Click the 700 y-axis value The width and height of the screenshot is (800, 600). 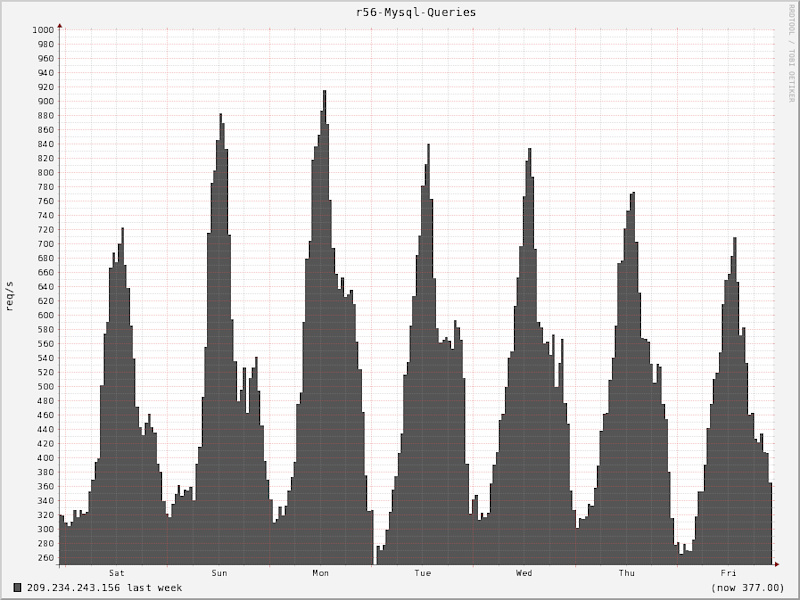(45, 244)
